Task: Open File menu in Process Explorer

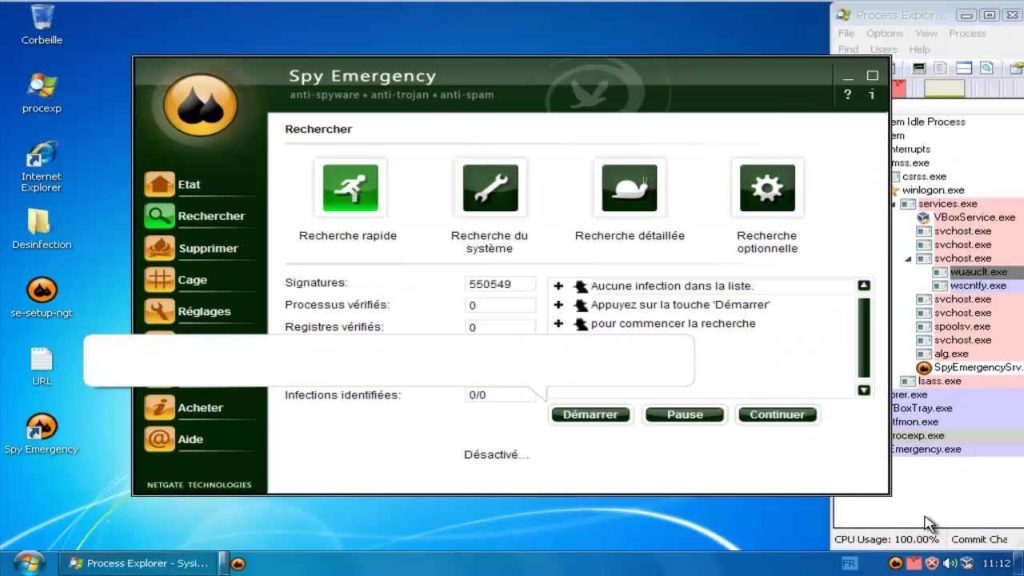Action: click(x=846, y=33)
